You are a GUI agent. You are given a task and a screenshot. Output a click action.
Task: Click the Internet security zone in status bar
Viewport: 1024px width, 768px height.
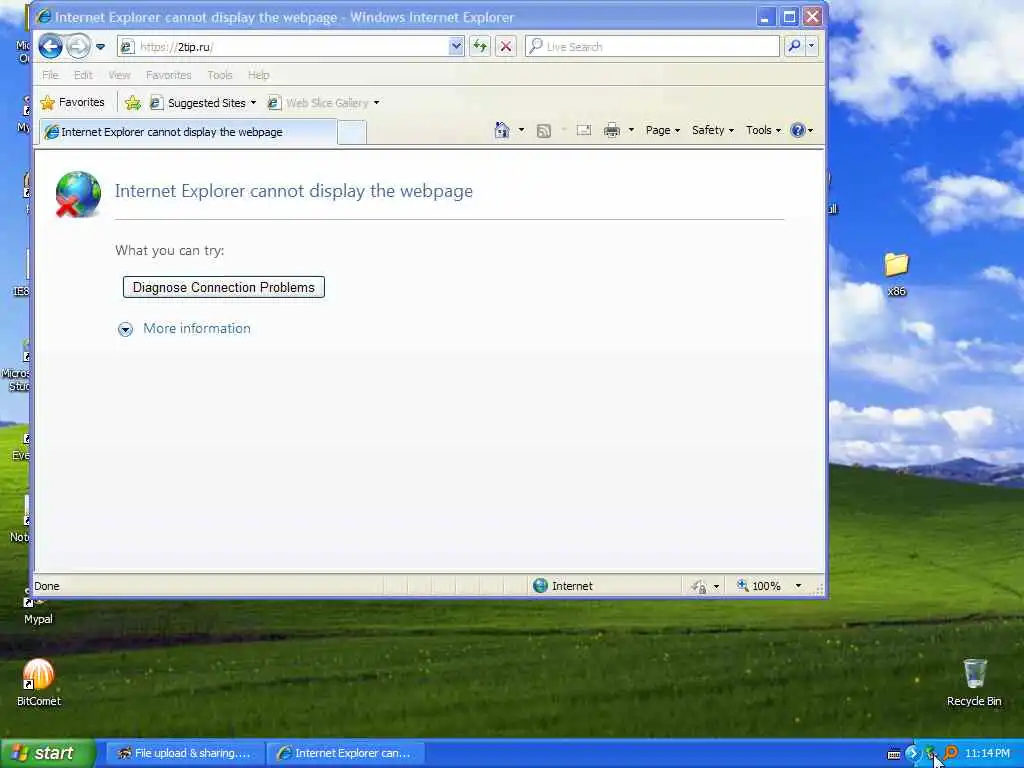[x=563, y=586]
